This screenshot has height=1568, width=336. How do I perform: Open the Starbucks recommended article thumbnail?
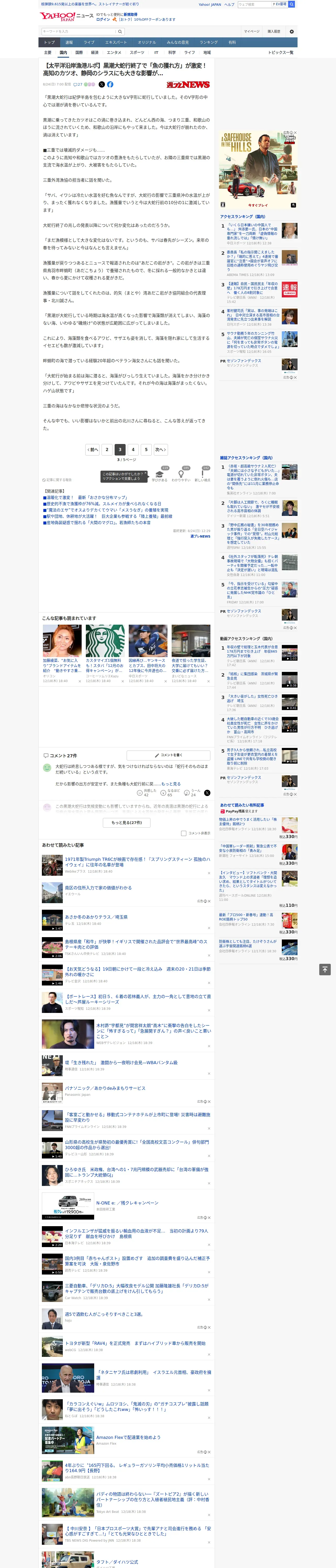click(105, 640)
